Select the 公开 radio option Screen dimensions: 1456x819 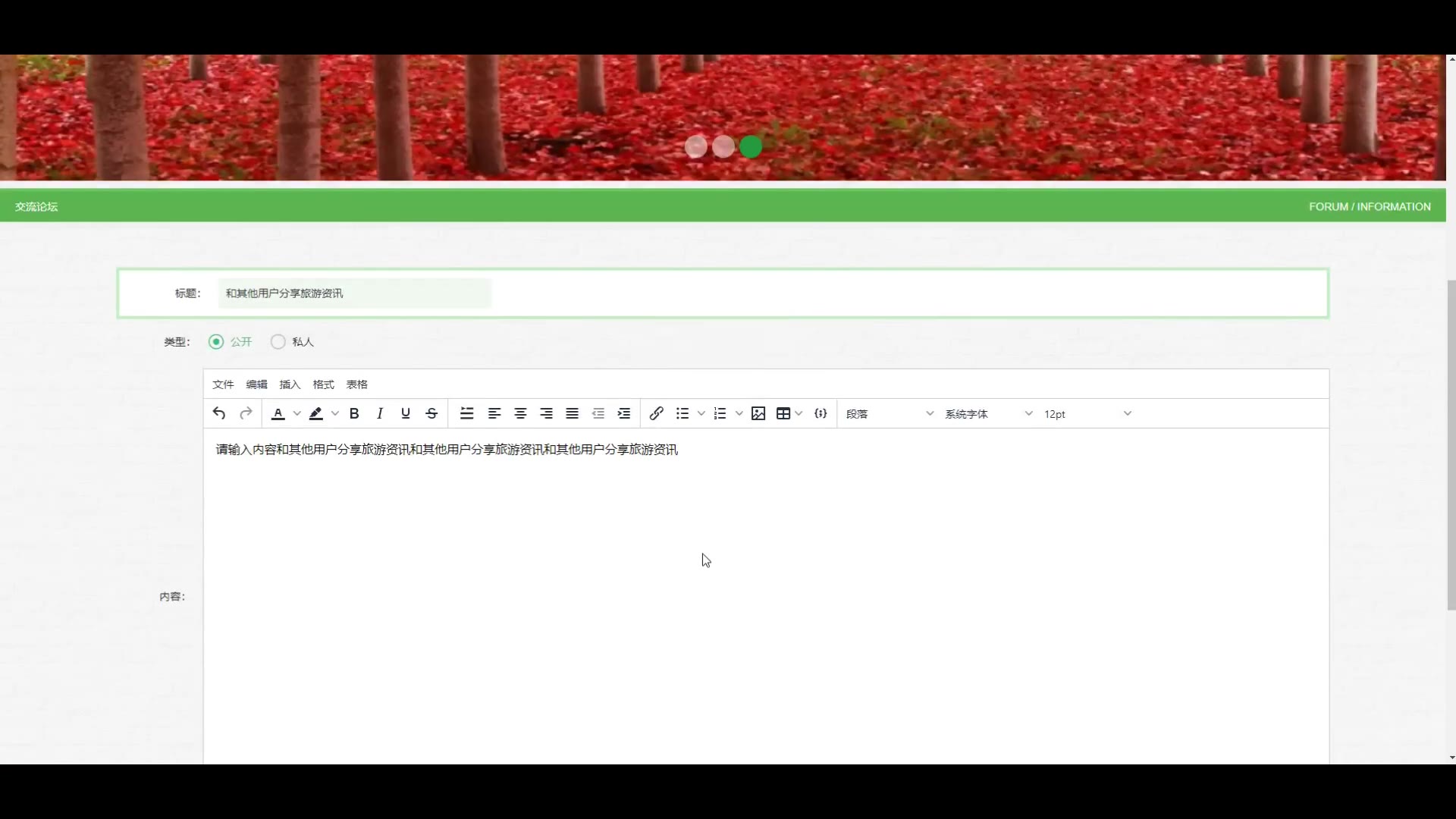coord(217,342)
